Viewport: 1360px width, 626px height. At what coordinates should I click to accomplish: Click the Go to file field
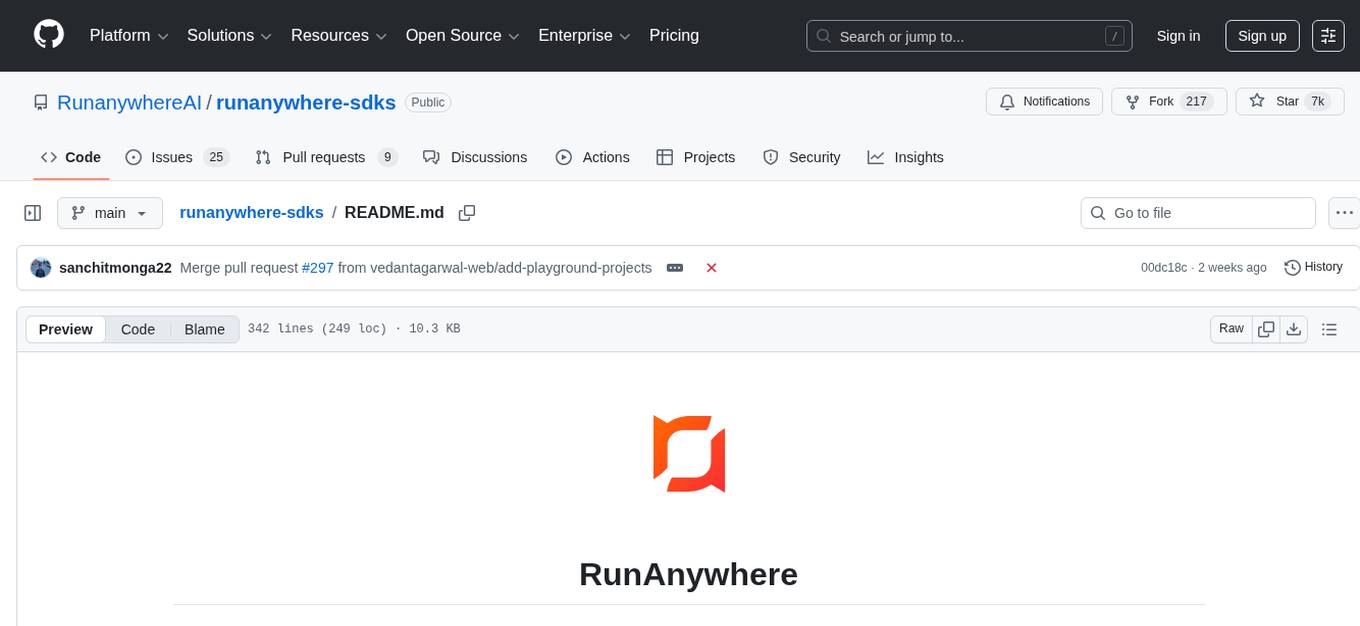coord(1197,212)
